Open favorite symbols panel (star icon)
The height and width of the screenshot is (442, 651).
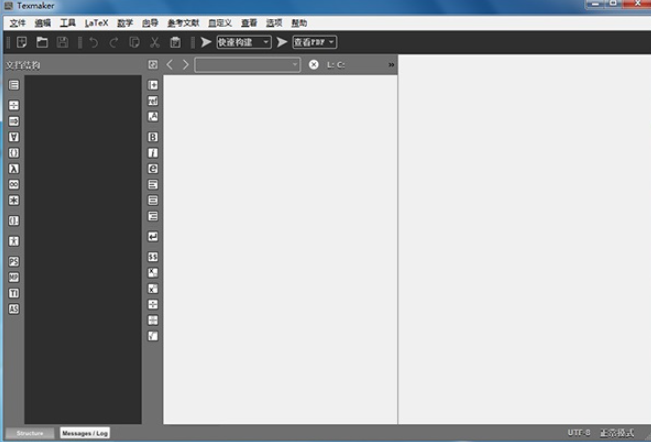click(x=14, y=200)
